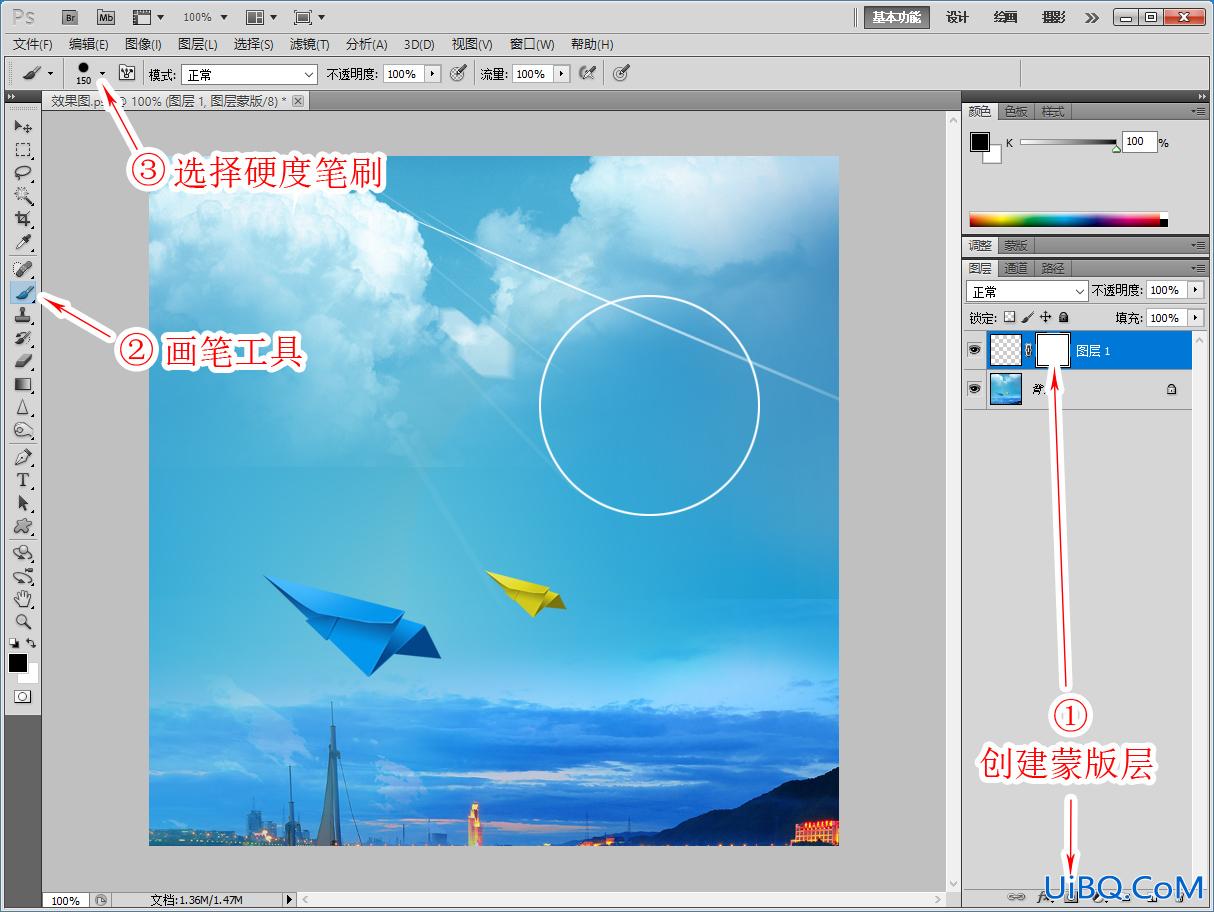Open the 窗口(W) menu
This screenshot has width=1214, height=912.
click(x=532, y=44)
